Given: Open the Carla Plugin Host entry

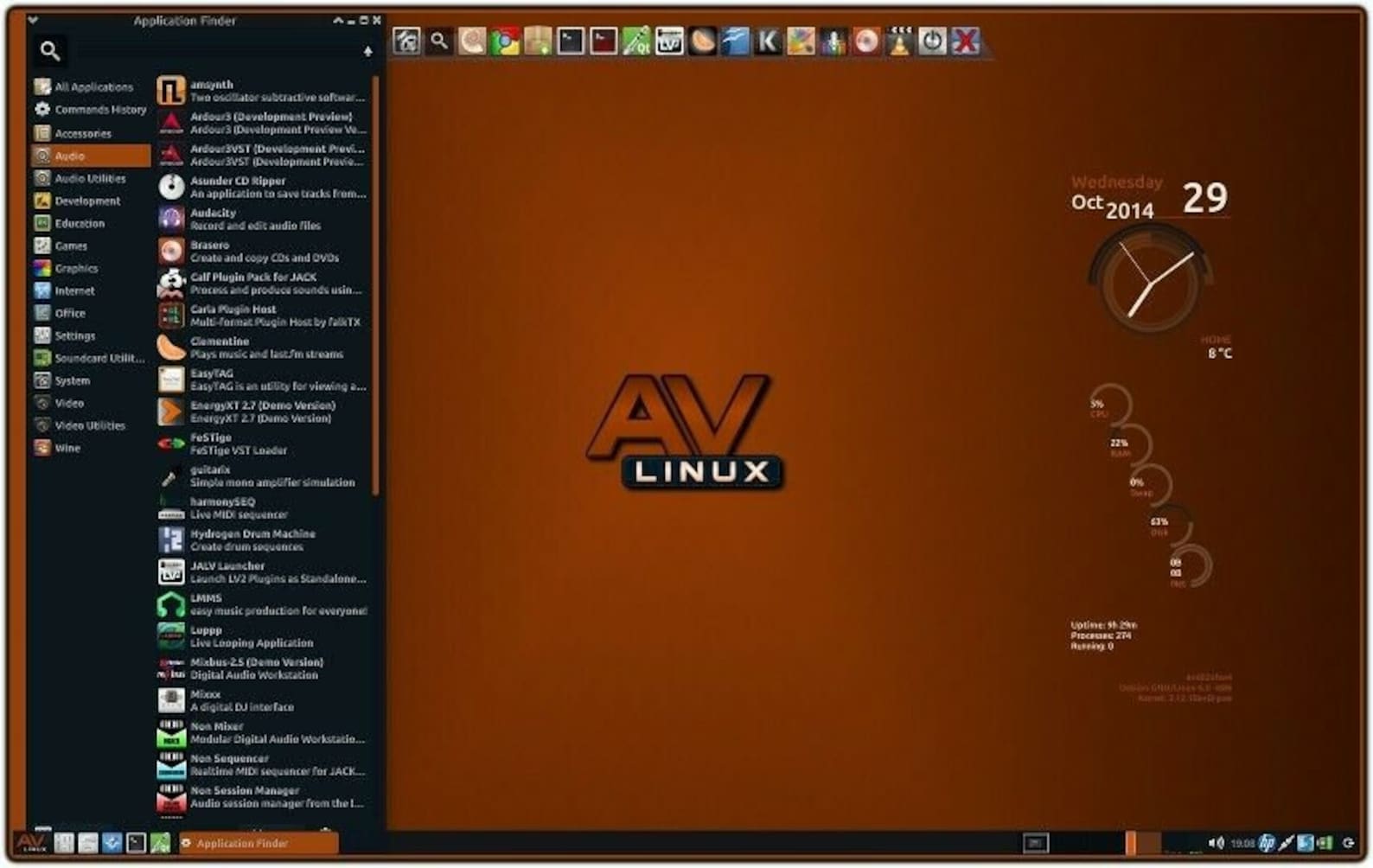Looking at the screenshot, I should tap(264, 316).
